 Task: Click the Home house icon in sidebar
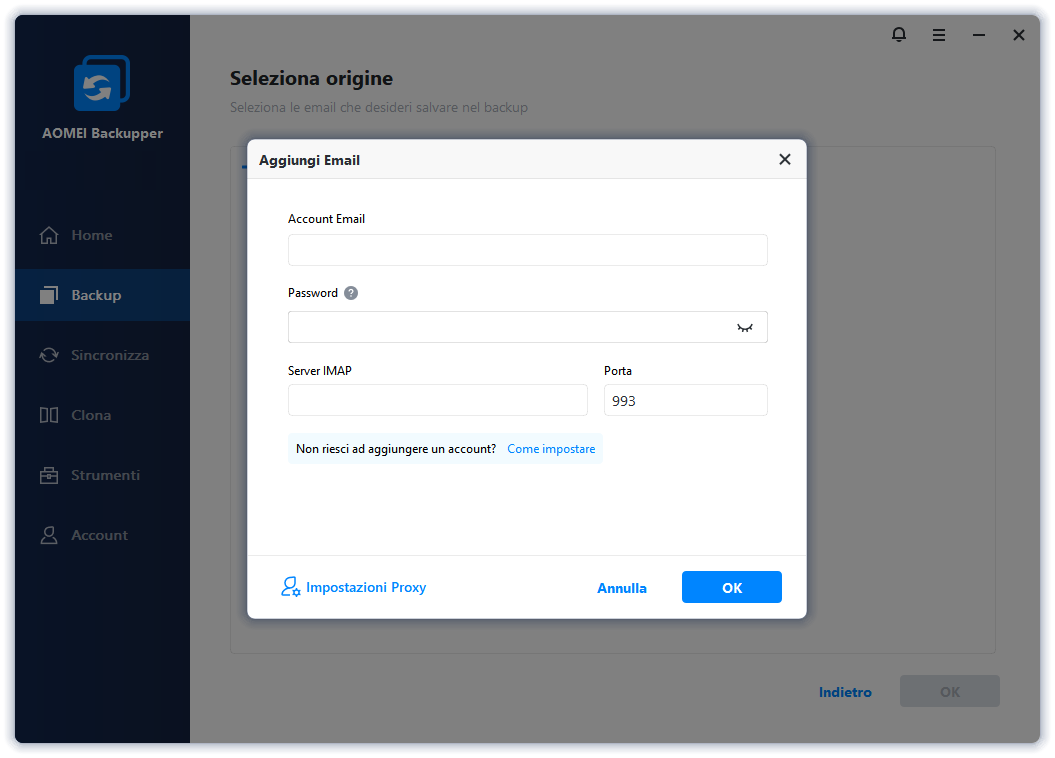pos(49,235)
